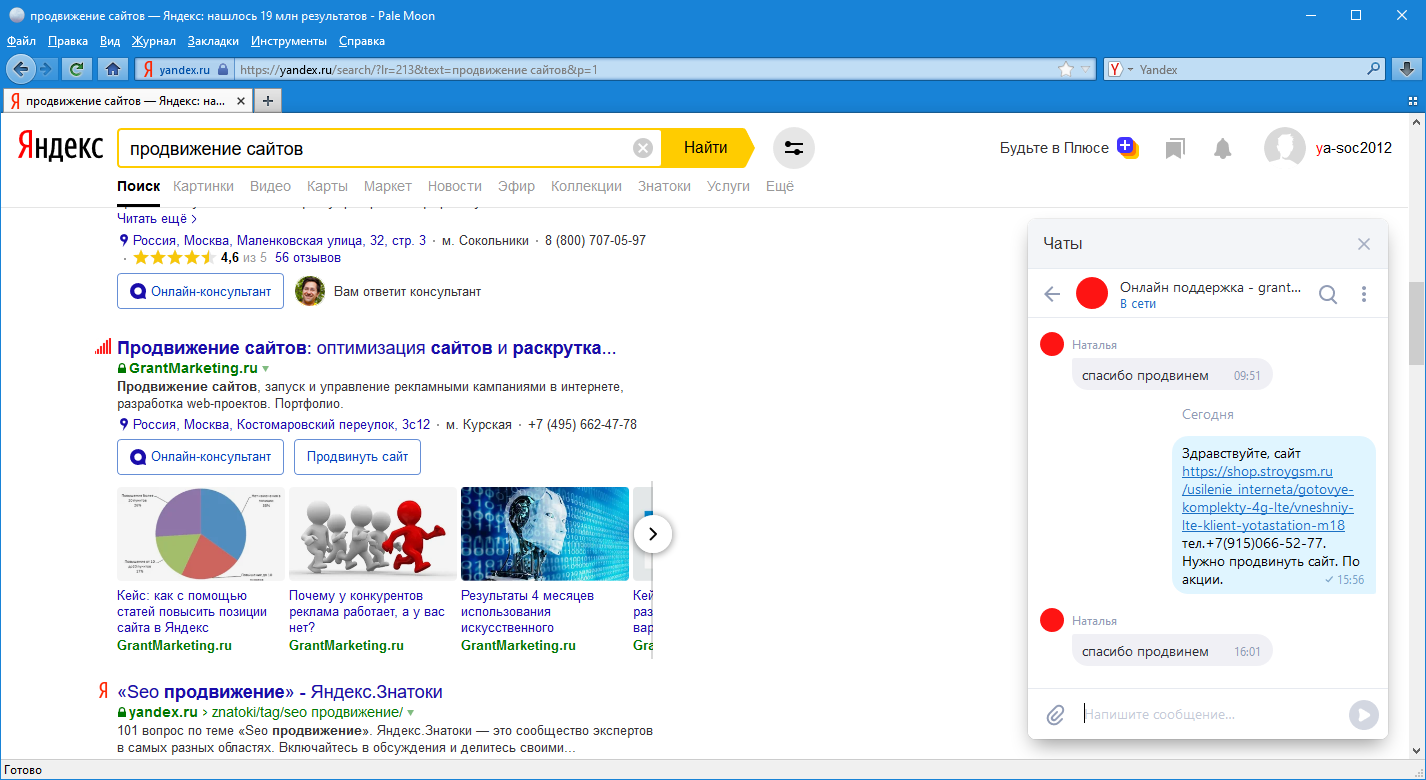The width and height of the screenshot is (1426, 780).
Task: Open the Yandex bookmarks collection icon
Action: pos(1175,148)
